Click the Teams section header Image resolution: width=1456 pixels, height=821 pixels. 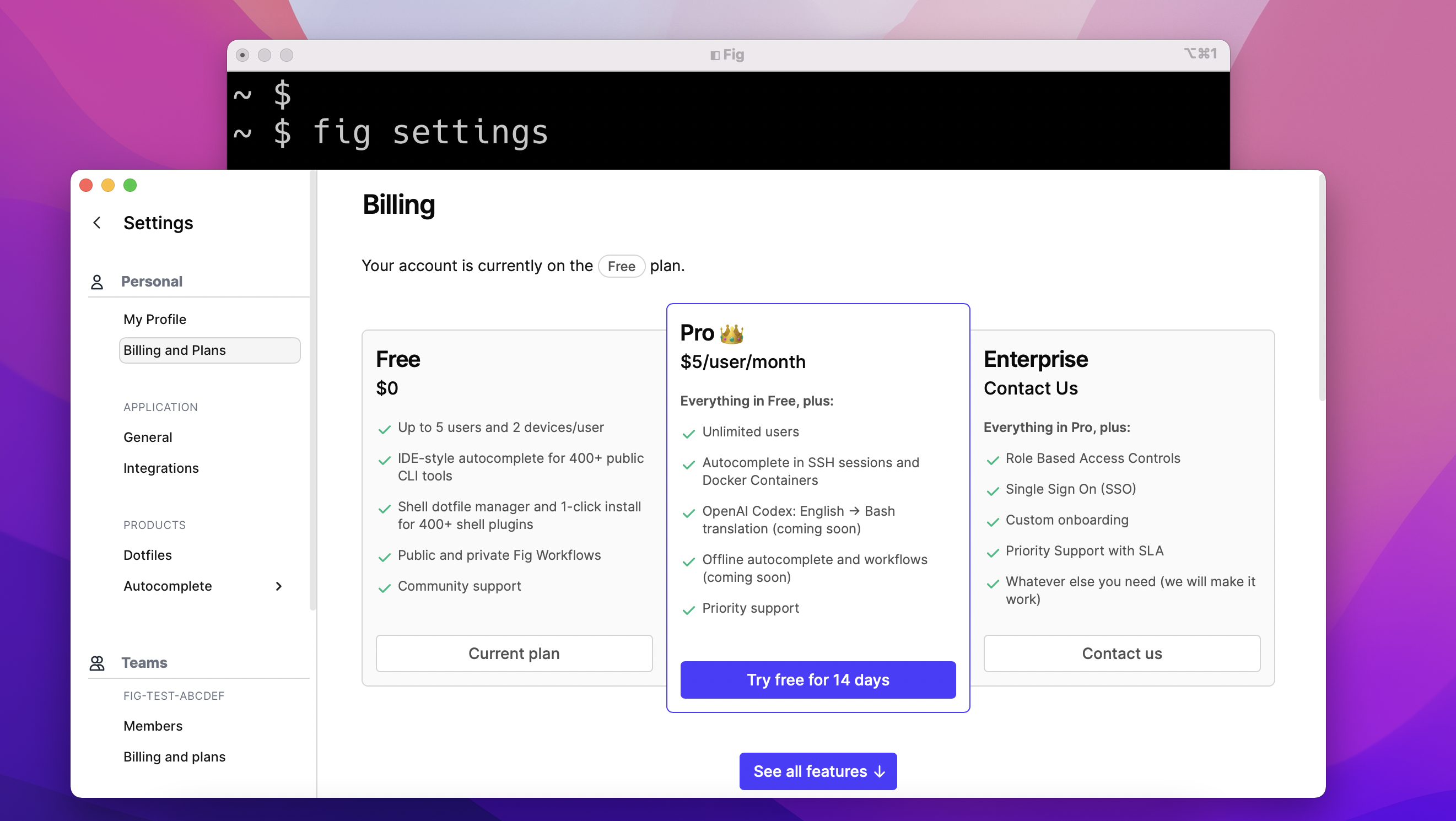pyautogui.click(x=144, y=663)
